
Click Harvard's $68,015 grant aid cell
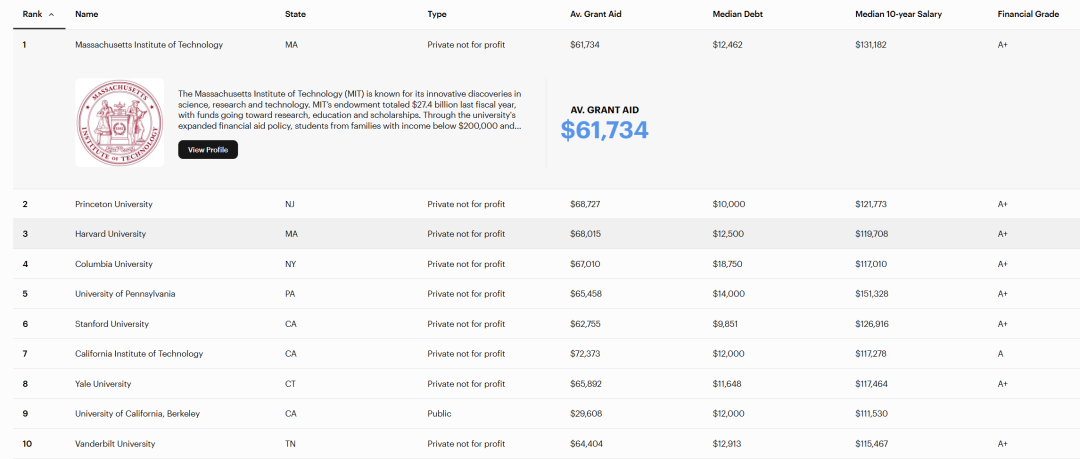[585, 234]
